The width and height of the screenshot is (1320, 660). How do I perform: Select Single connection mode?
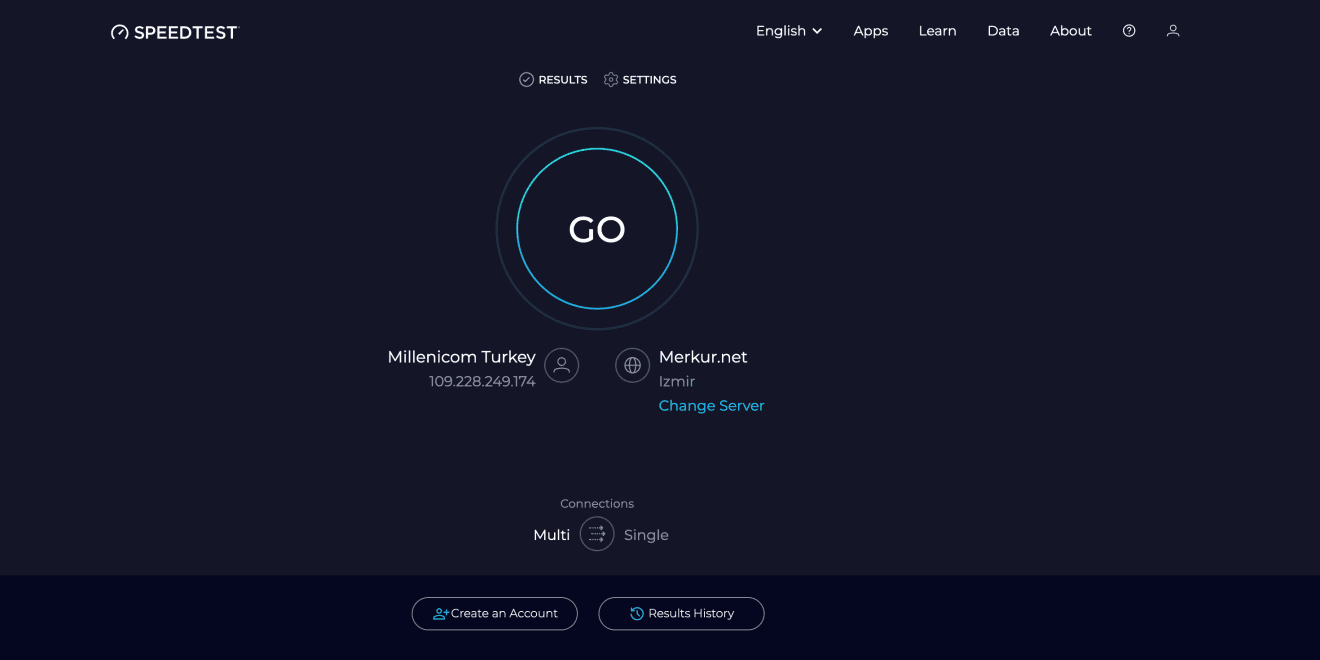tap(646, 535)
